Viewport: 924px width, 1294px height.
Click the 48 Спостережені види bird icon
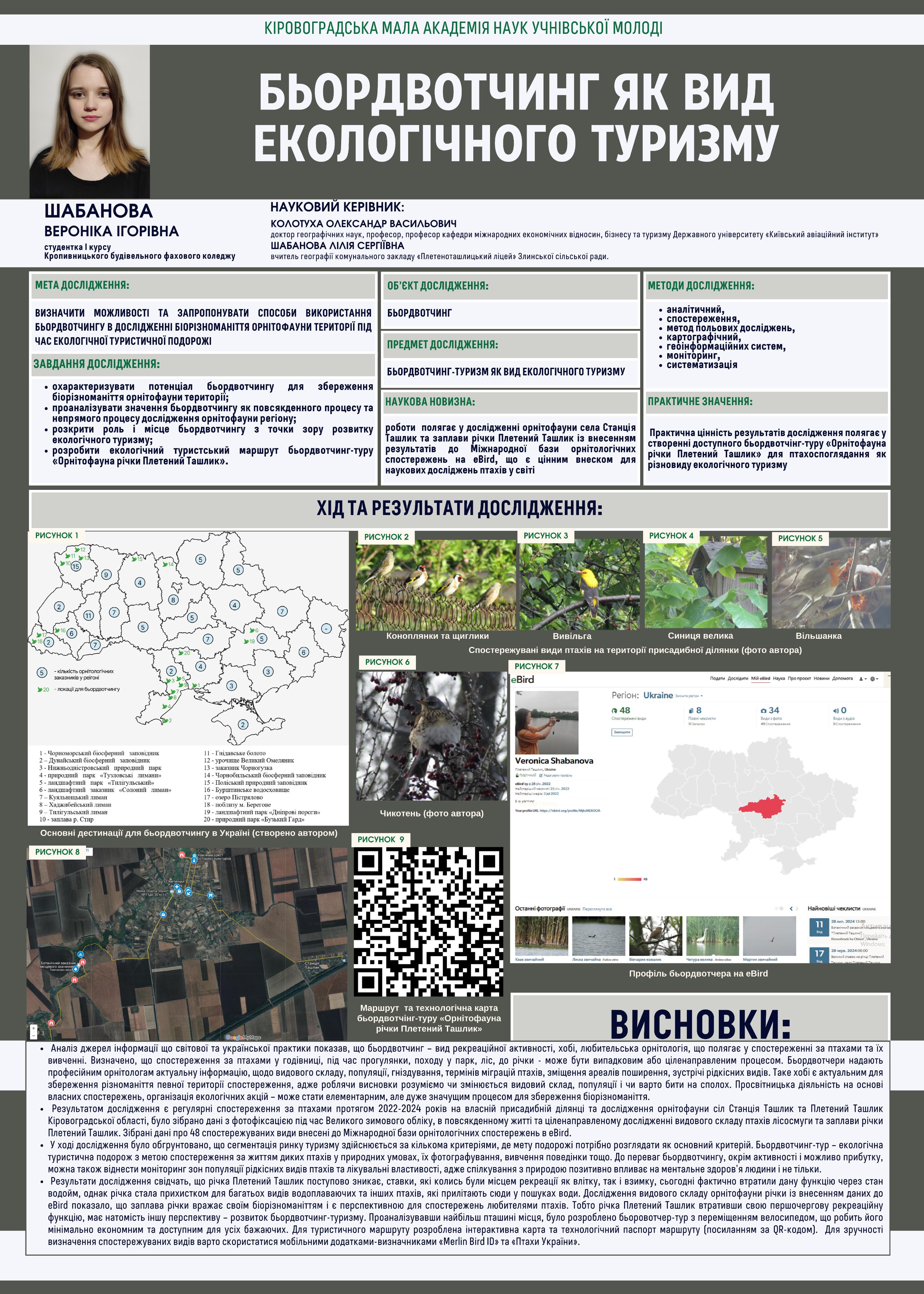tap(614, 711)
